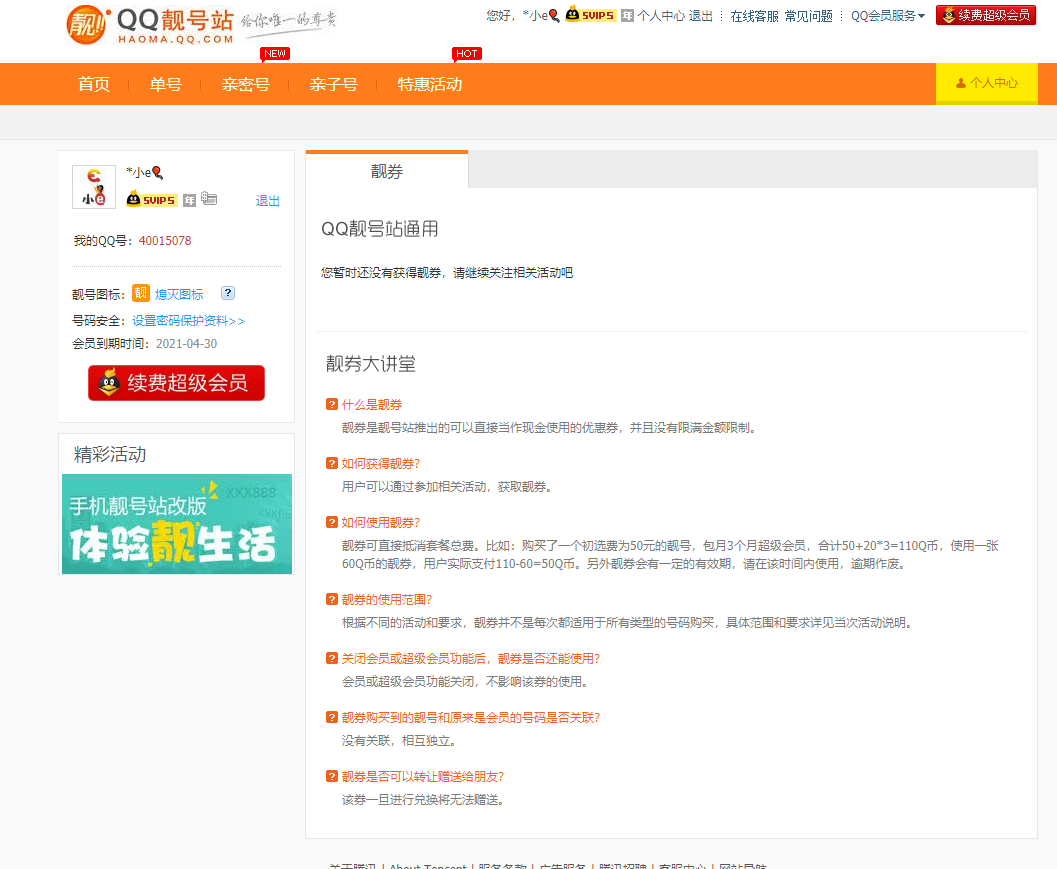Click the HOT badge above 特惠活动
This screenshot has width=1057, height=869.
pos(466,54)
